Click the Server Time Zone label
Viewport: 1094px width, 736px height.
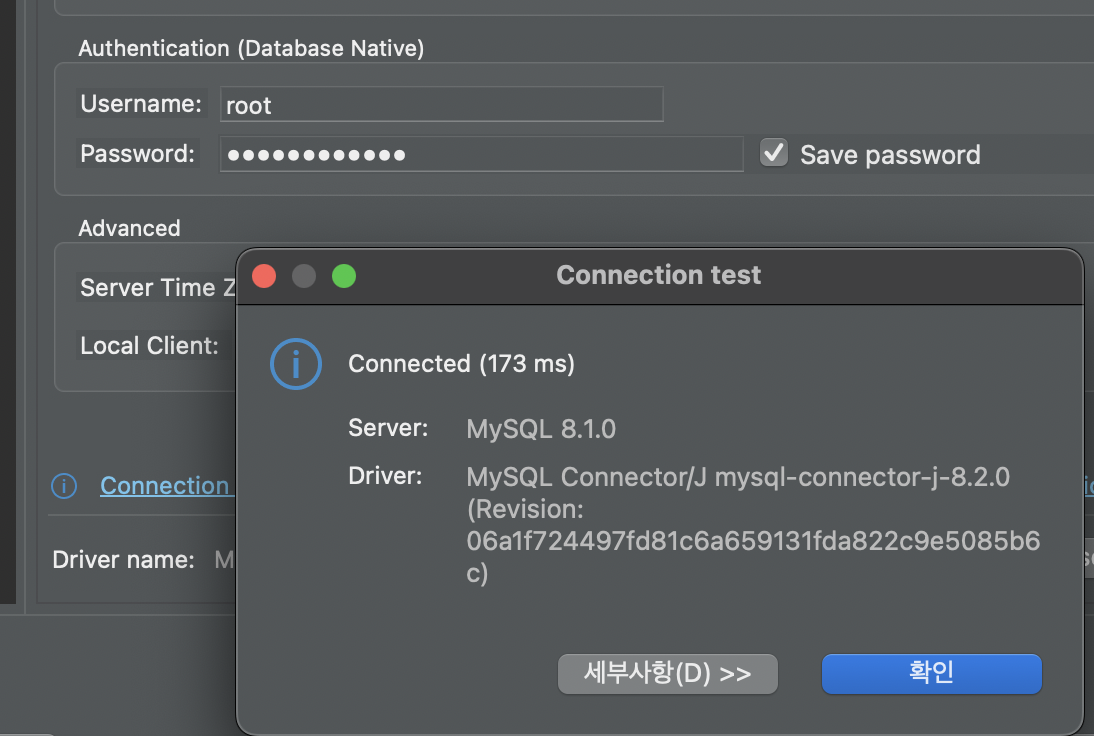158,287
